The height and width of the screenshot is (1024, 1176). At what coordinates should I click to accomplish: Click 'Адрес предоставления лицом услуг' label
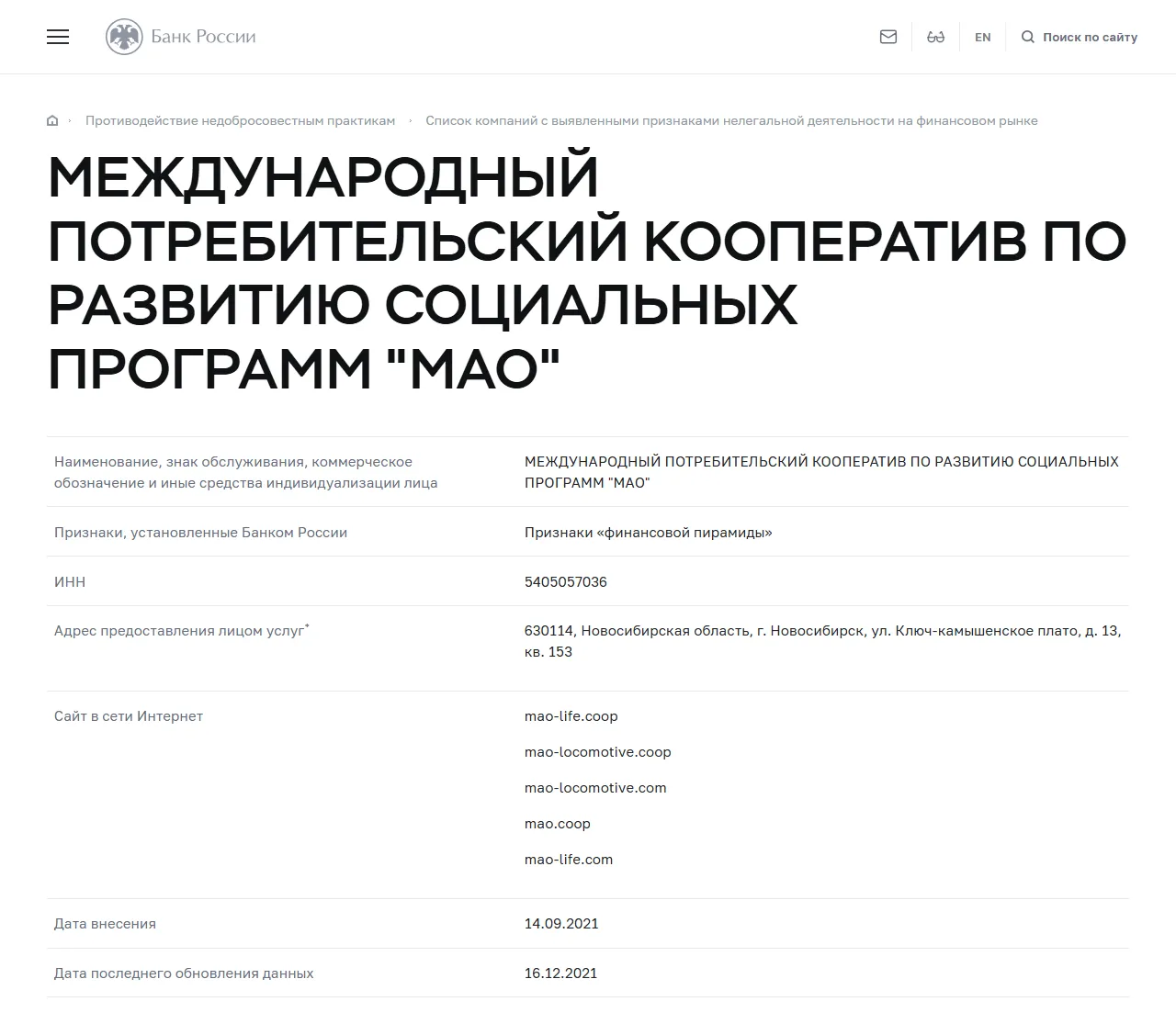[182, 630]
